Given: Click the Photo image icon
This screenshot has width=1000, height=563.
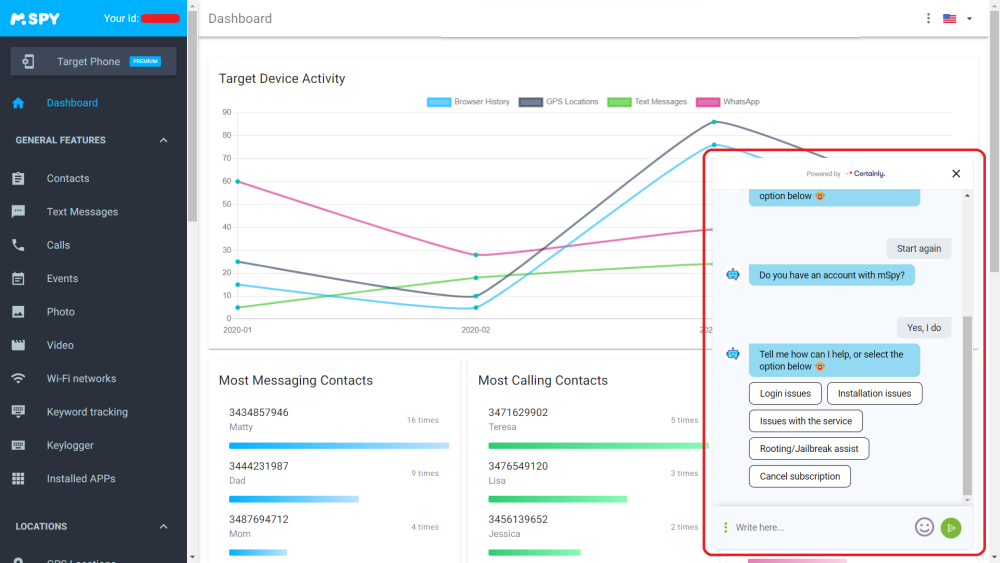Looking at the screenshot, I should [x=18, y=312].
